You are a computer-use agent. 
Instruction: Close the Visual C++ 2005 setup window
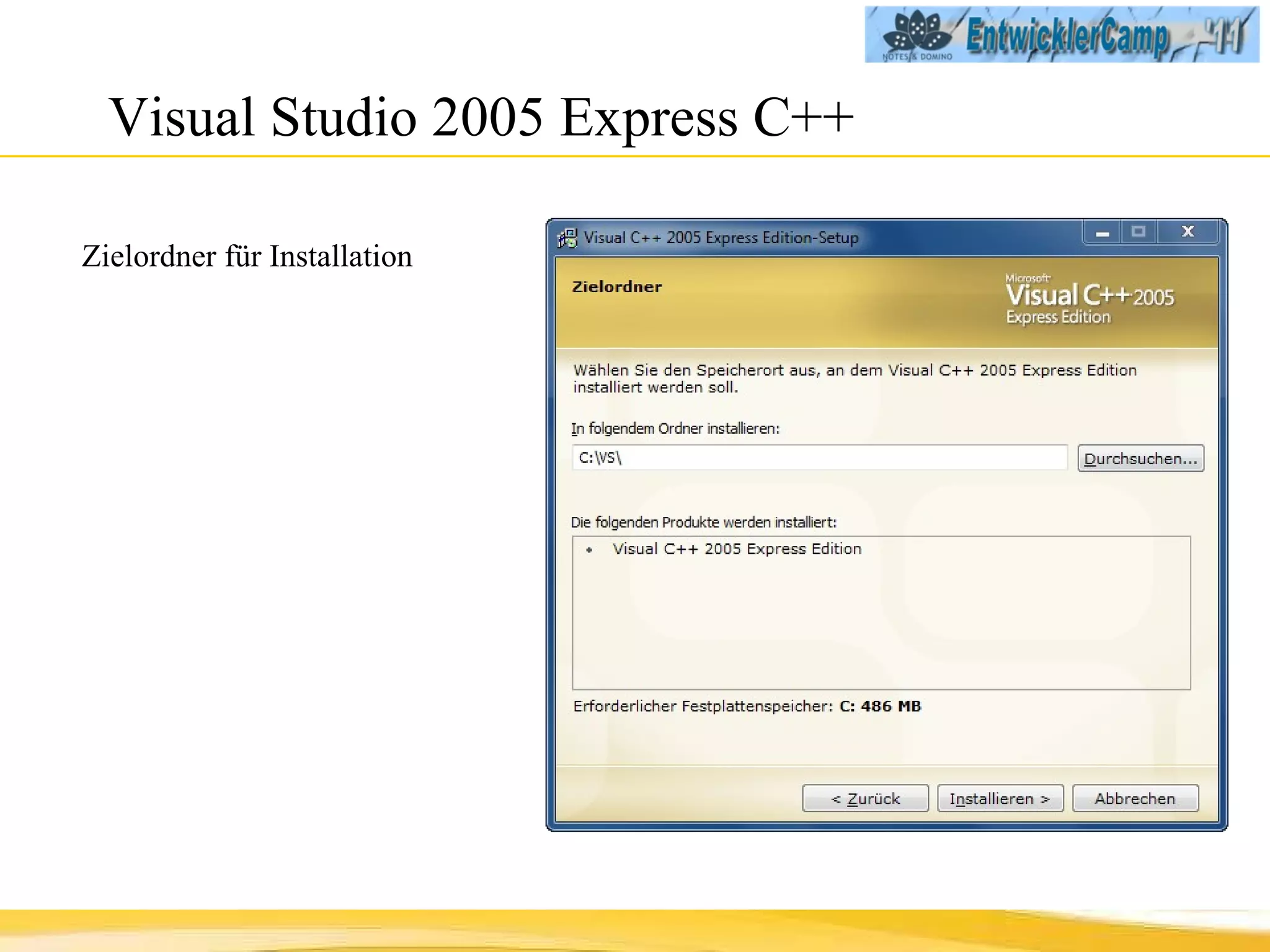pyautogui.click(x=1188, y=232)
